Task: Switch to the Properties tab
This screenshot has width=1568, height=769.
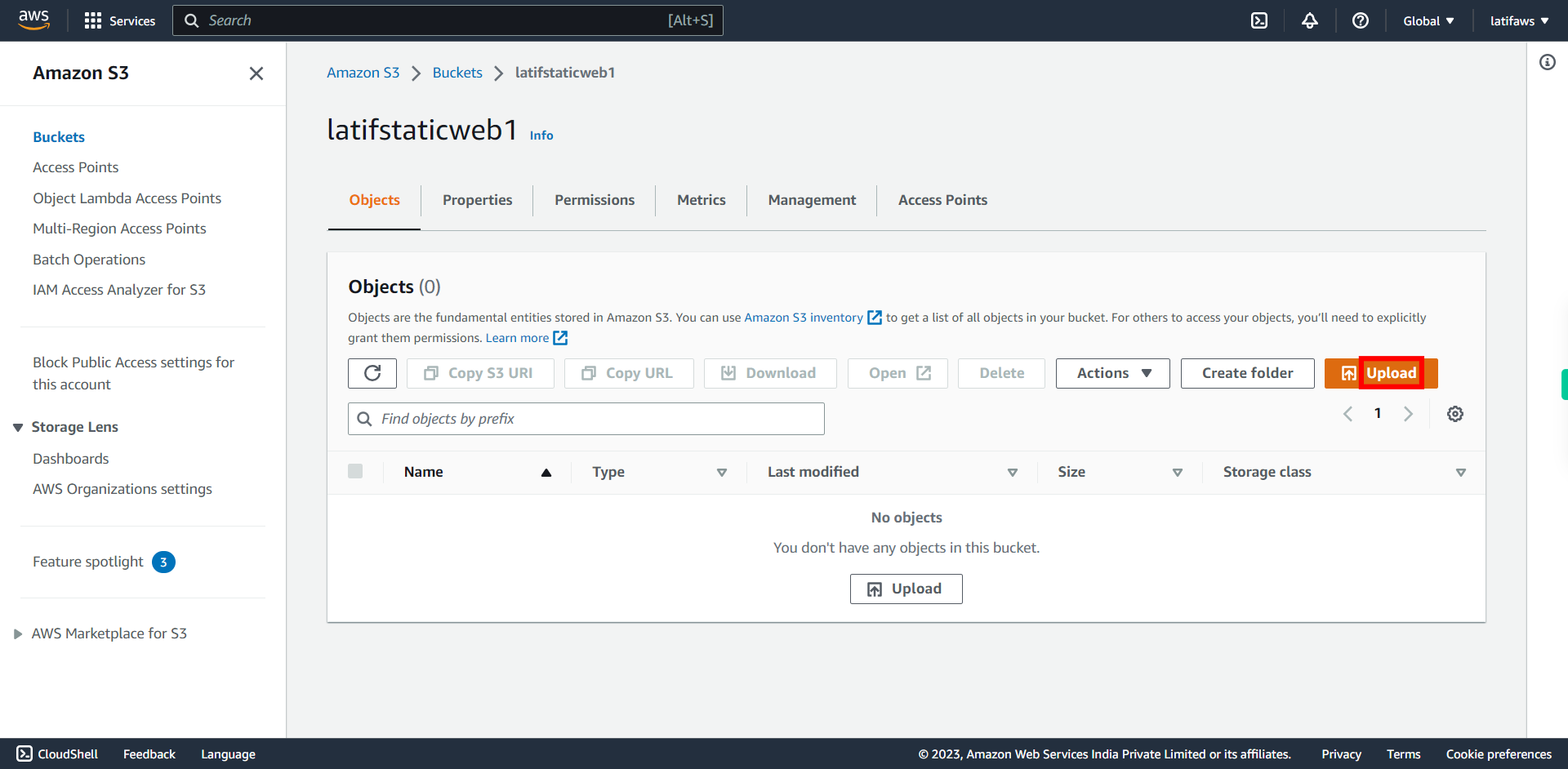Action: click(x=477, y=200)
